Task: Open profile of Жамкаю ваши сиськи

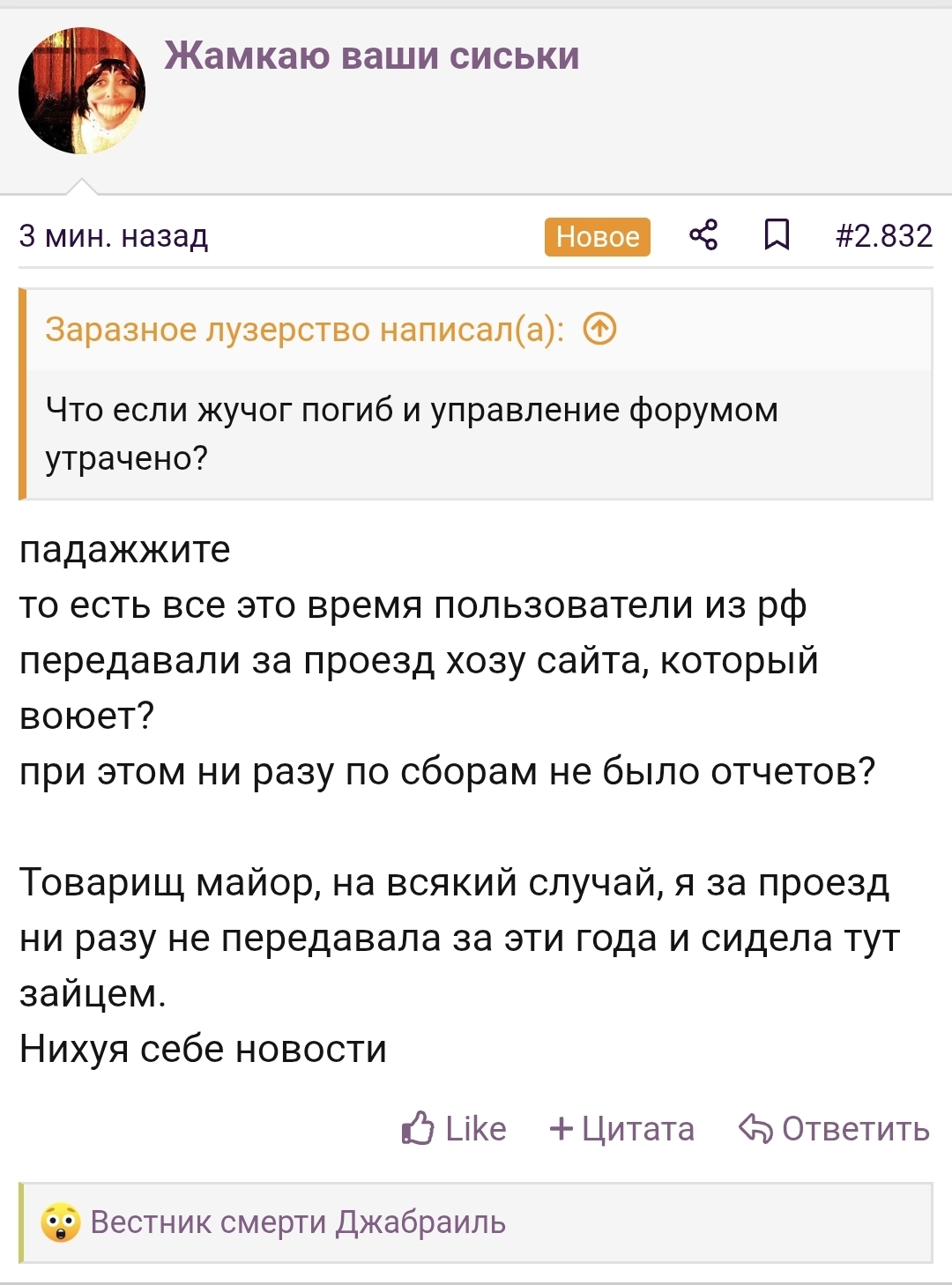Action: point(371,56)
